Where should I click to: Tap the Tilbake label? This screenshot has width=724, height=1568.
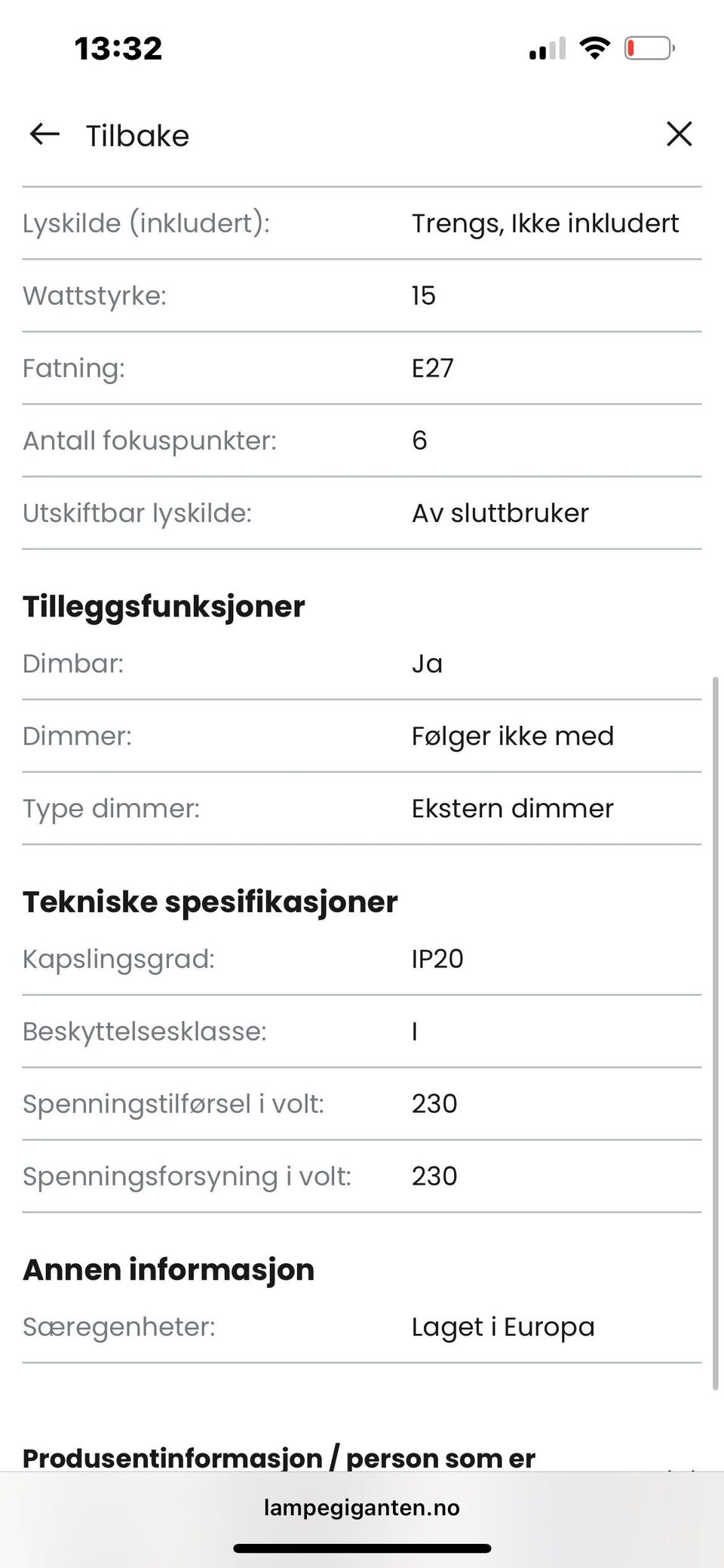(x=137, y=136)
